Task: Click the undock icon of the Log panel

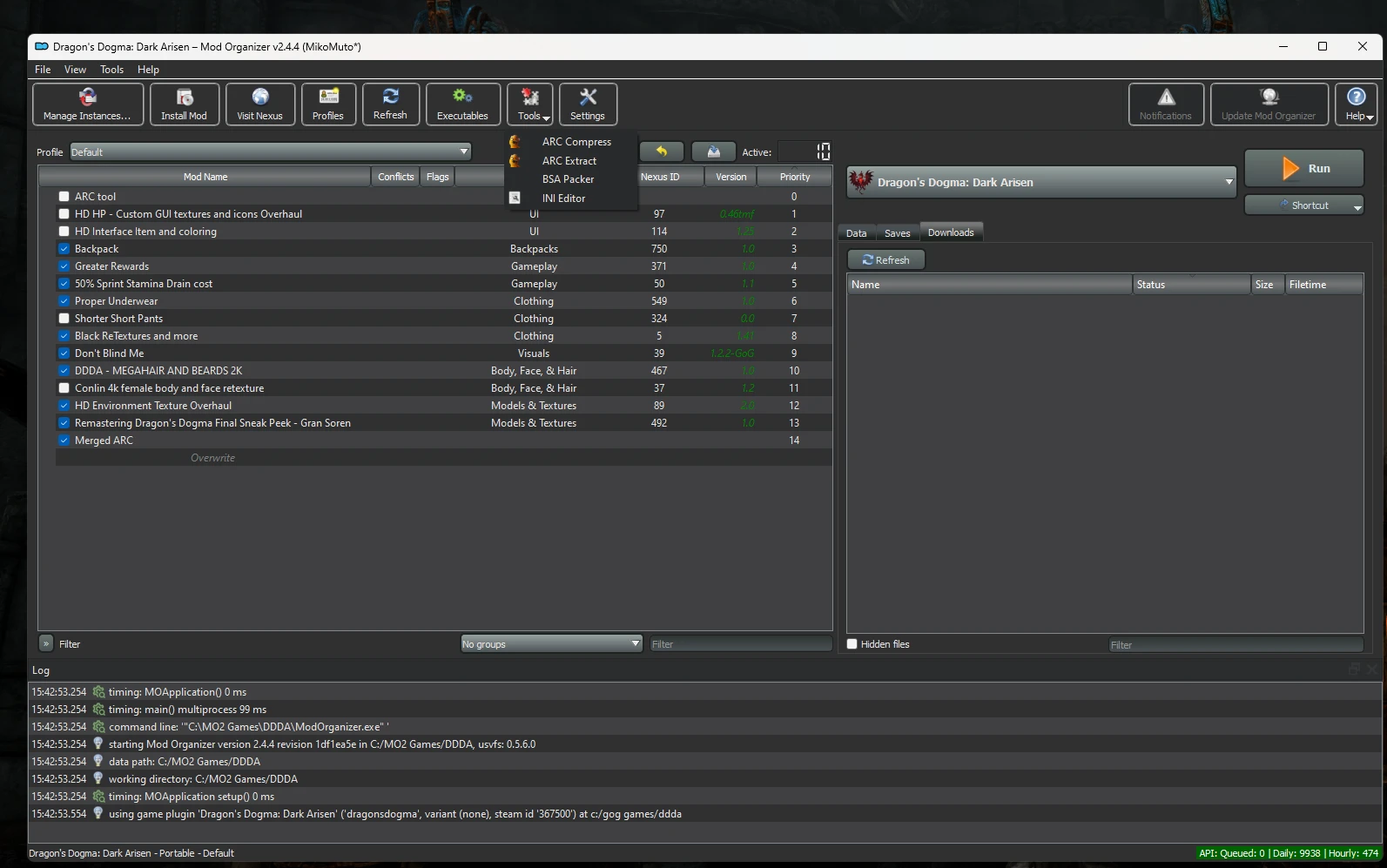Action: pos(1354,670)
